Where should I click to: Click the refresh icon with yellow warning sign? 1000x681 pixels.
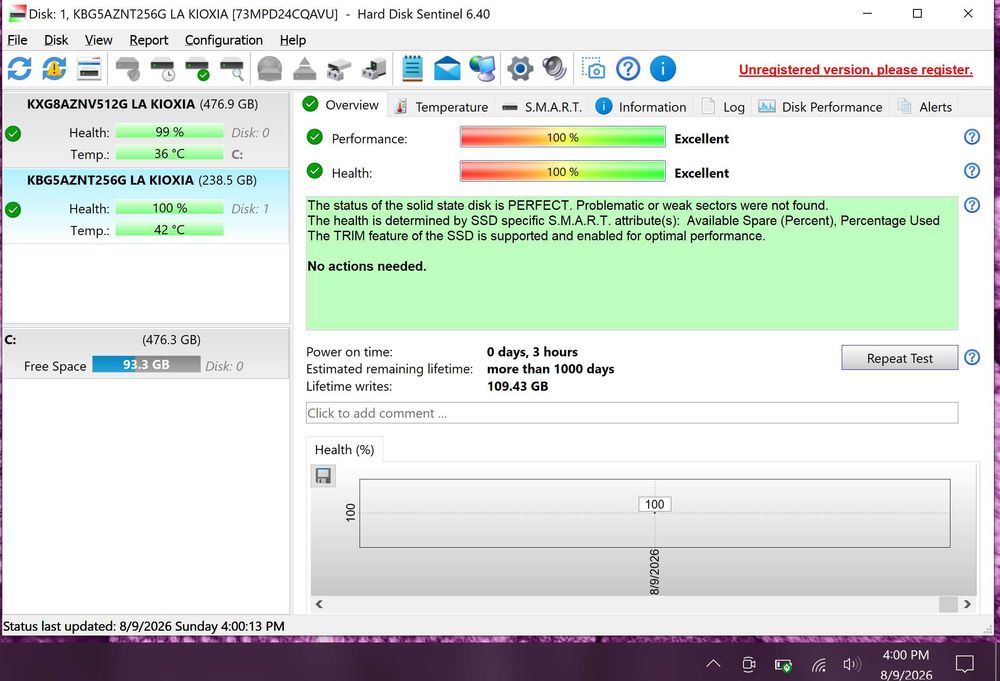click(x=54, y=68)
